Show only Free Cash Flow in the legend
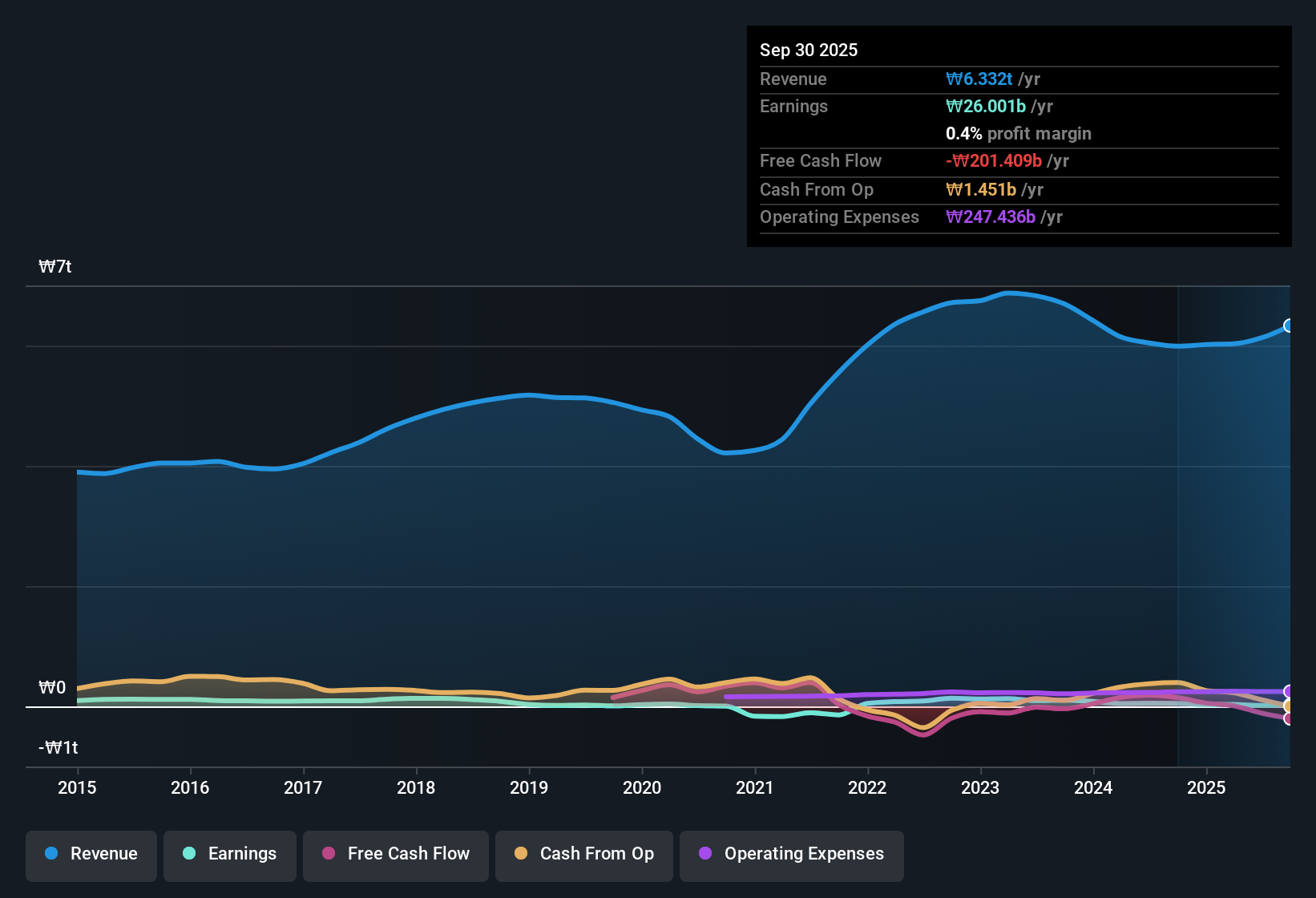 [395, 855]
